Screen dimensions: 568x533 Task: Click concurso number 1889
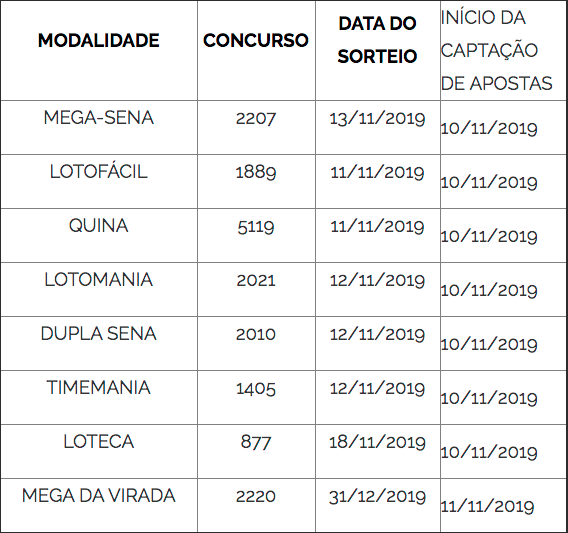[256, 172]
